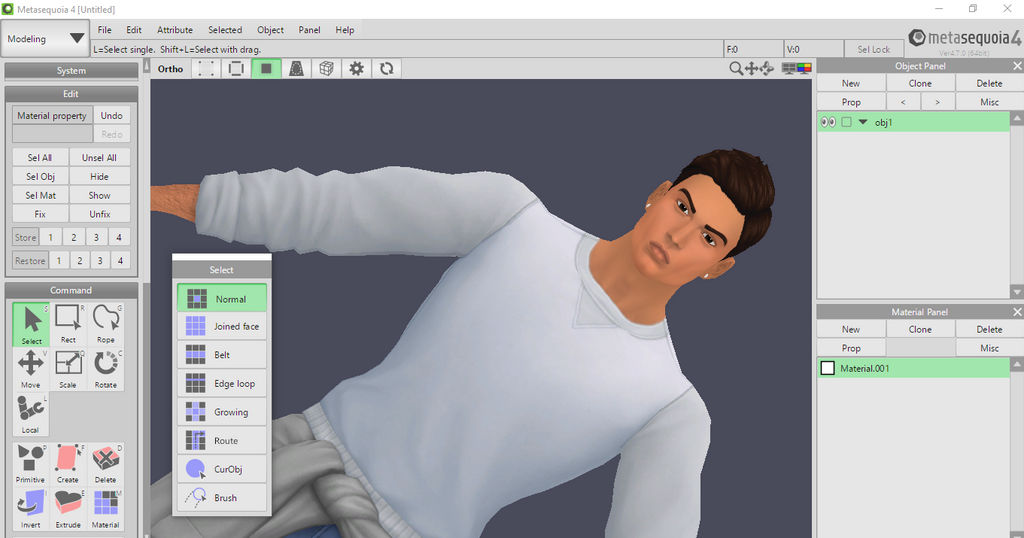Select the Create face tool
The image size is (1024, 538).
[68, 464]
